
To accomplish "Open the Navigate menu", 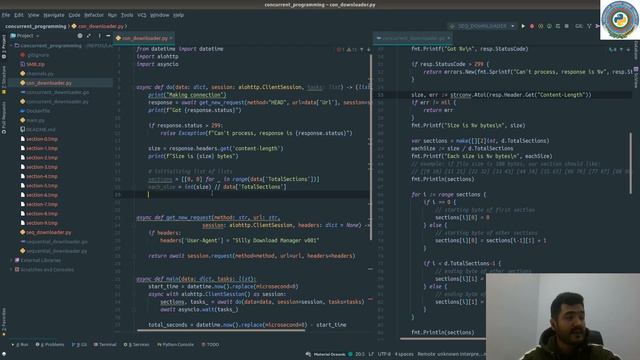I will click(x=54, y=15).
